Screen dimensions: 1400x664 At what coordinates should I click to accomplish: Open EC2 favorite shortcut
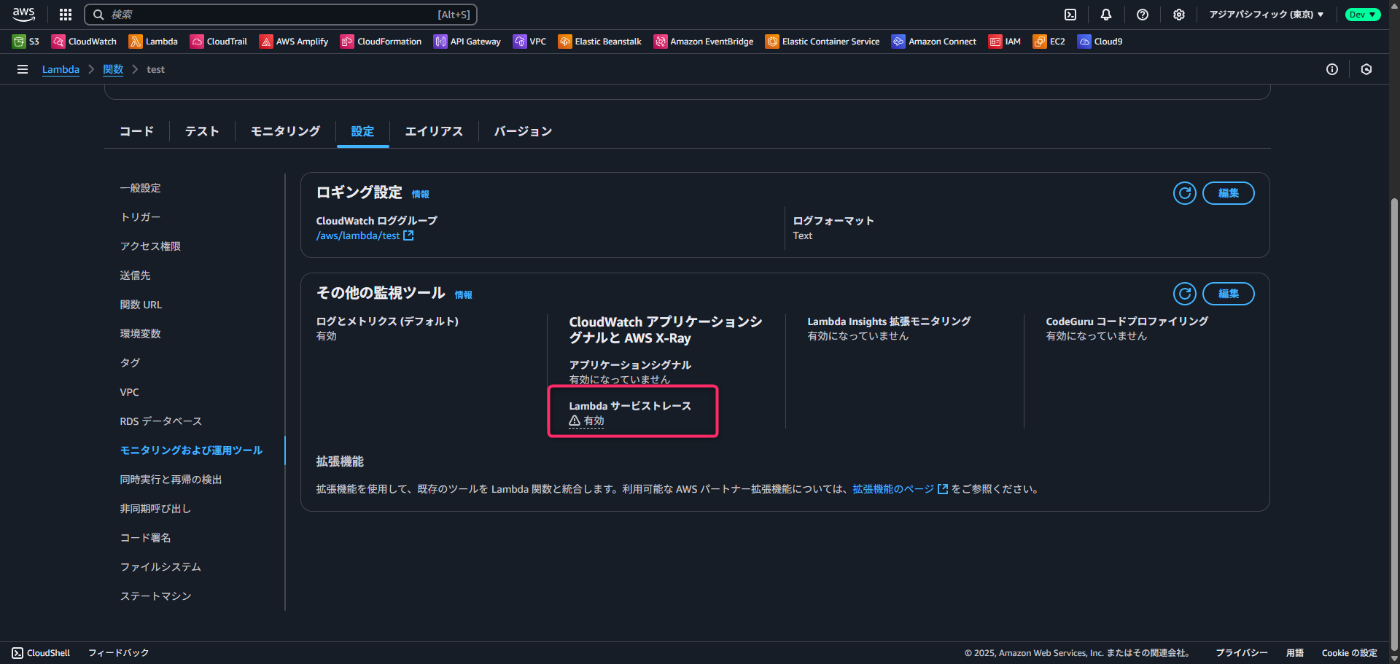1049,42
